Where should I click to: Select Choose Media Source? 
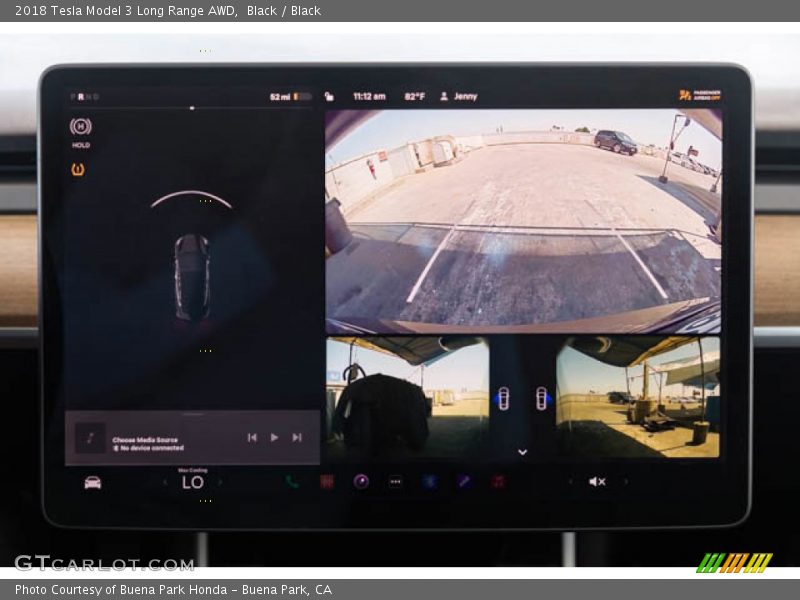pyautogui.click(x=145, y=440)
